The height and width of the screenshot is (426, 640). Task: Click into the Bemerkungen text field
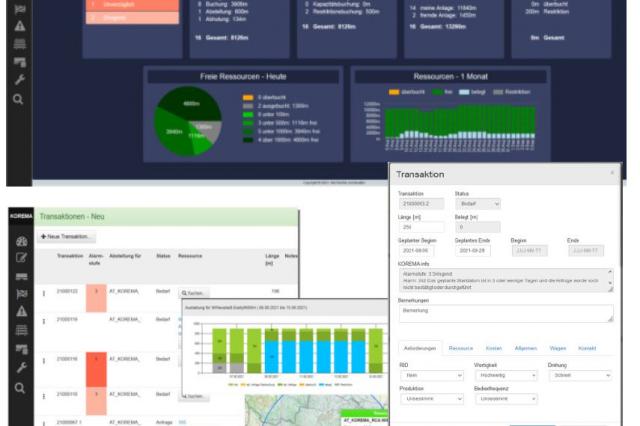[504, 313]
